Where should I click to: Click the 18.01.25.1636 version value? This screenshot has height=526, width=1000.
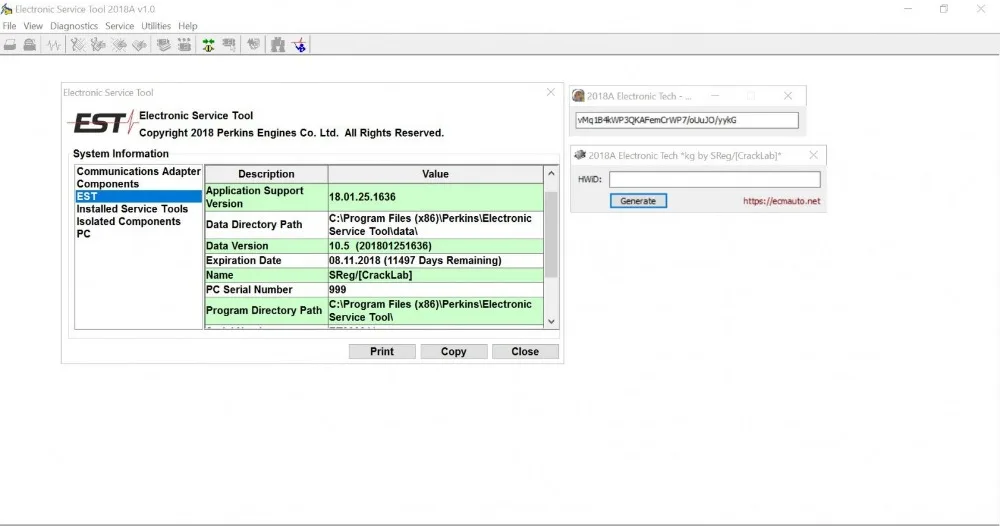click(x=362, y=197)
